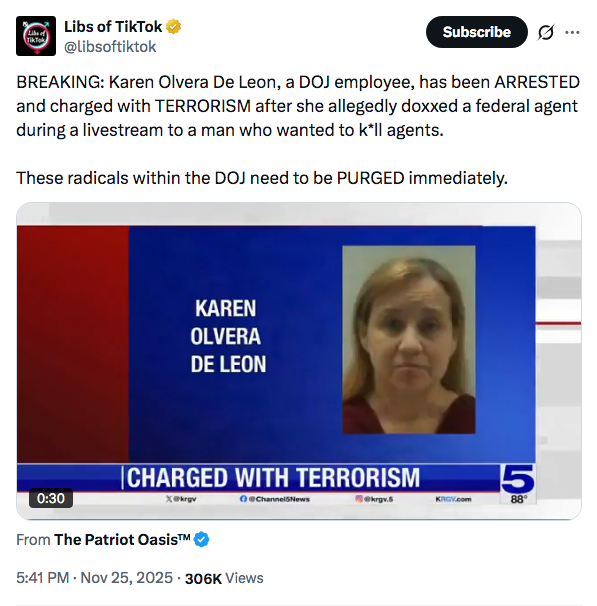This screenshot has height=606, width=597.
Task: Open the Libs of TikTok display name
Action: coord(113,27)
